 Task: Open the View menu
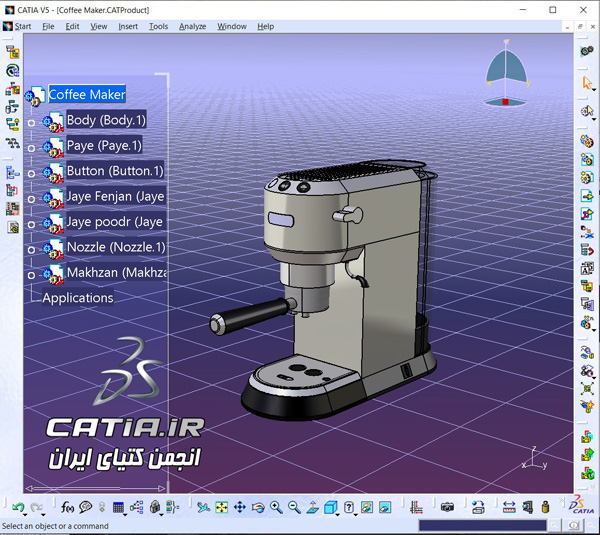coord(98,26)
